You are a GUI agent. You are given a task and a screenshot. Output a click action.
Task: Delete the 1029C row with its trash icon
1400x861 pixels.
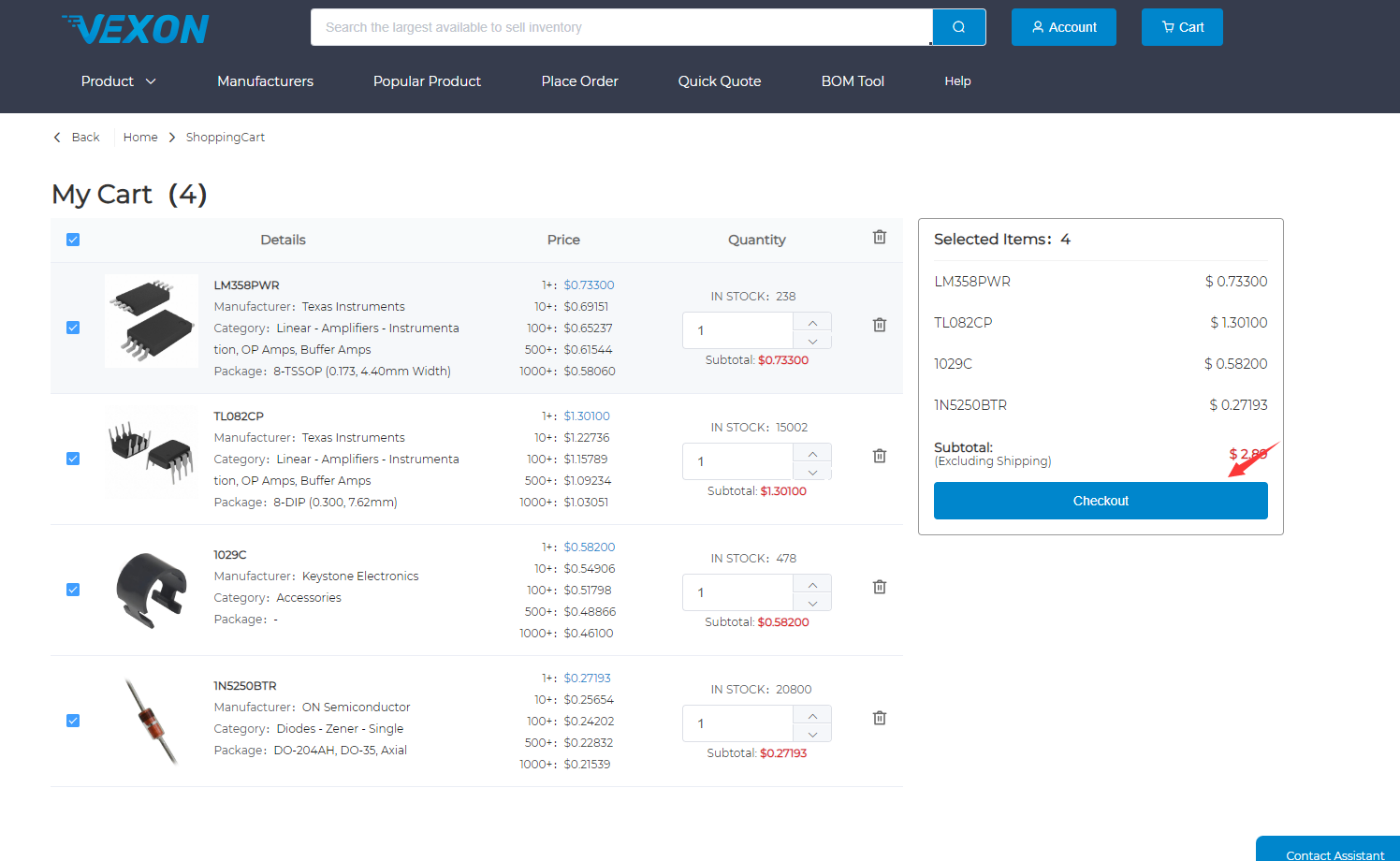pos(880,587)
